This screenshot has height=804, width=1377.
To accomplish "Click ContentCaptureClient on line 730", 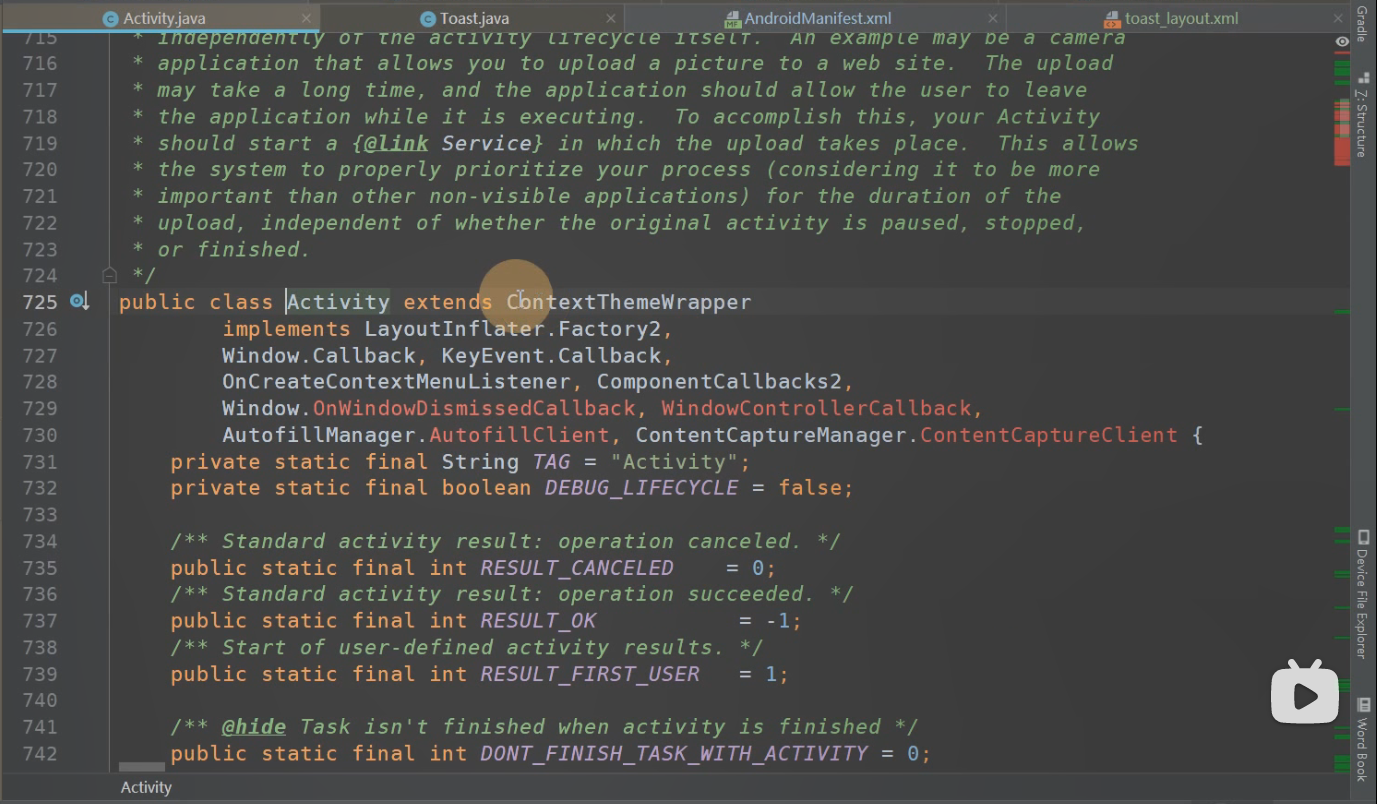I will 1049,435.
